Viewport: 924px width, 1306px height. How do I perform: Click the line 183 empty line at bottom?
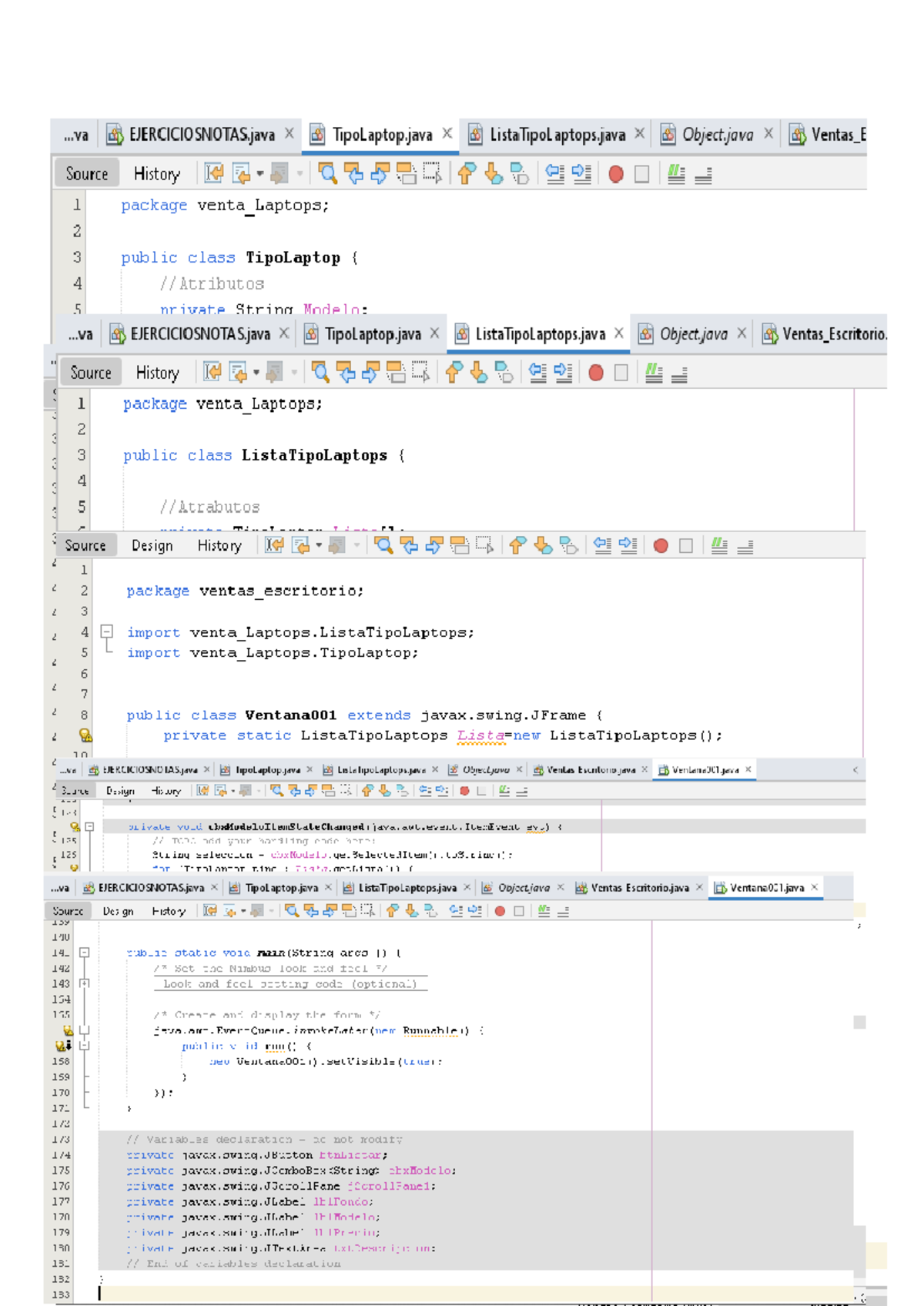coord(462,1294)
